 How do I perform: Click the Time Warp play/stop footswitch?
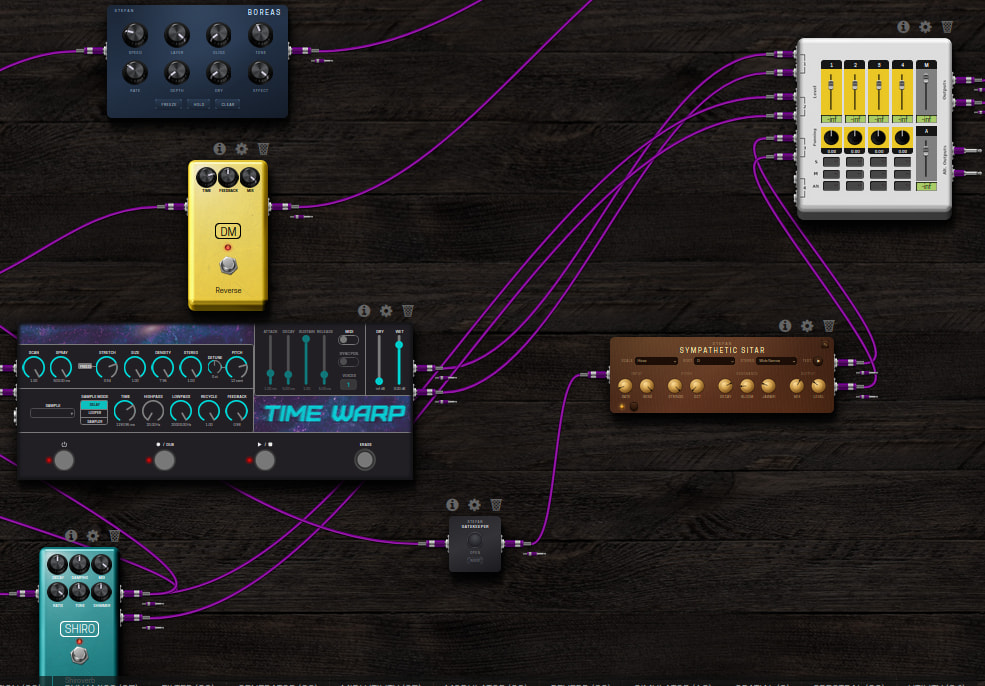pos(265,460)
